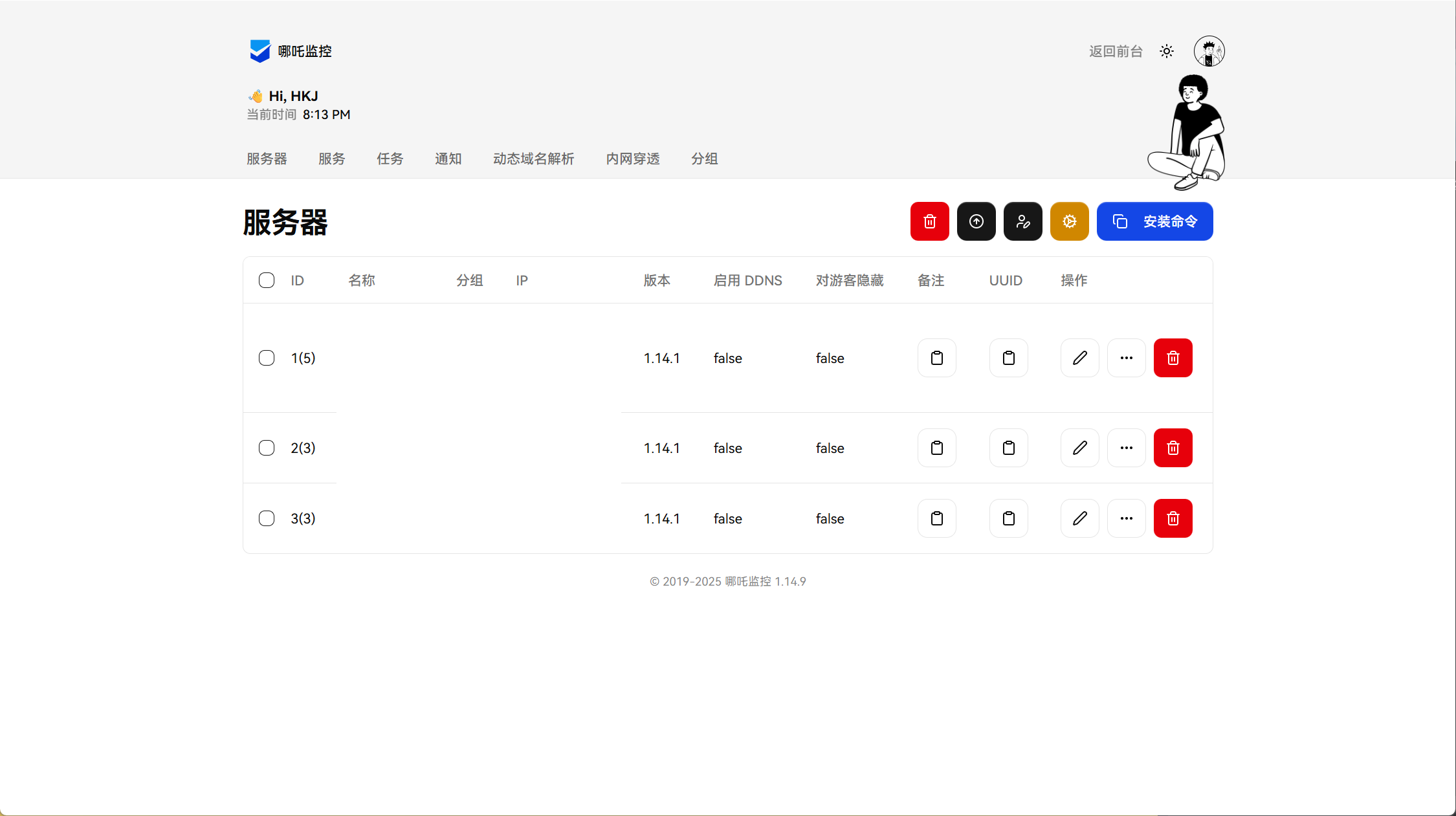
Task: Open the 通知 tab
Action: [448, 159]
